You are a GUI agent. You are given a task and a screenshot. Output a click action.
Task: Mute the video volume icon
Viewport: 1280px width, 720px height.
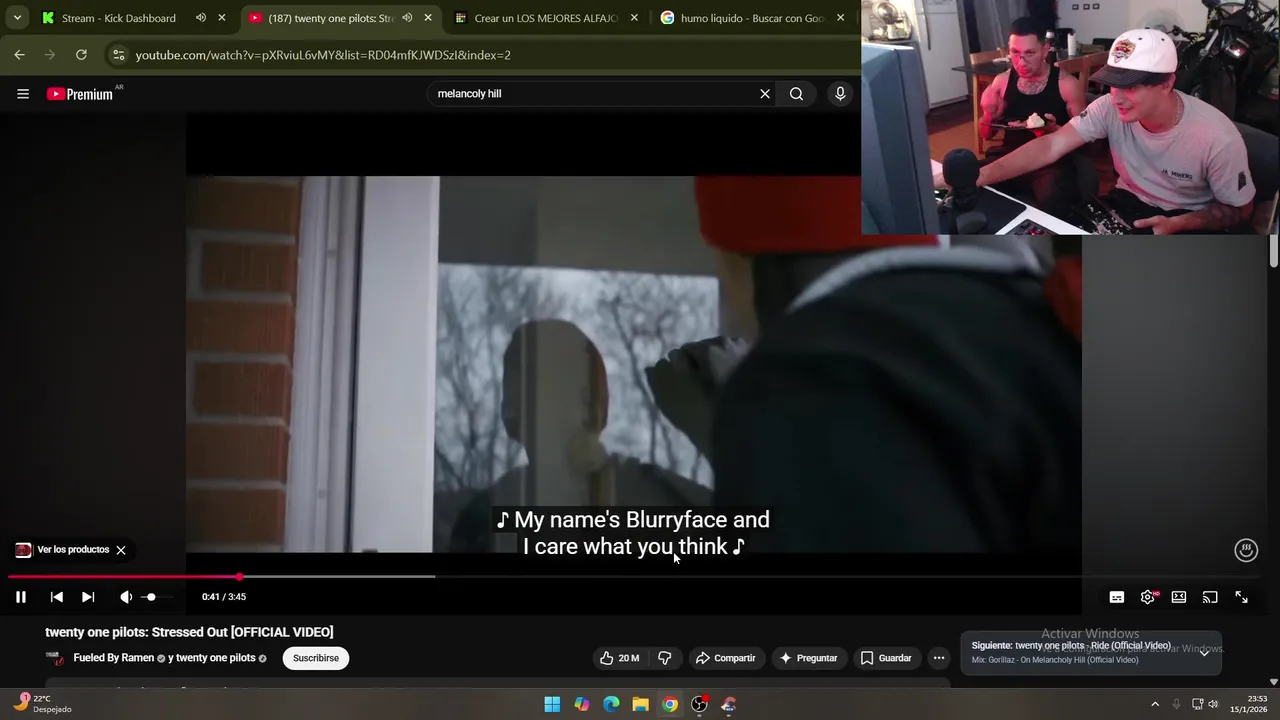pos(126,597)
